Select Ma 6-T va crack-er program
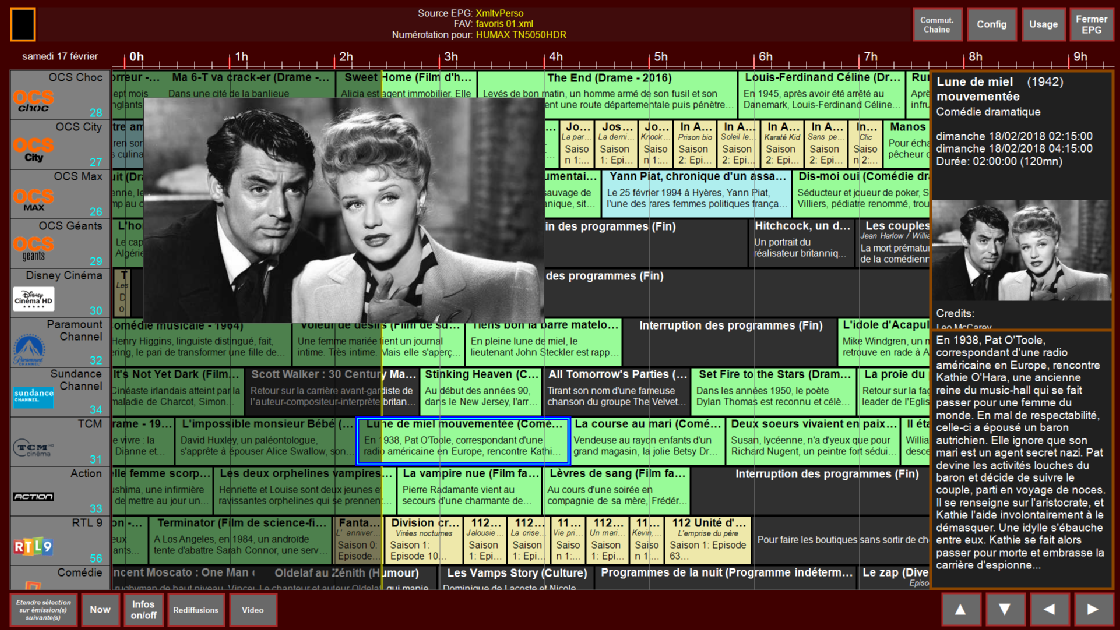Viewport: 1120px width, 630px height. pos(250,85)
